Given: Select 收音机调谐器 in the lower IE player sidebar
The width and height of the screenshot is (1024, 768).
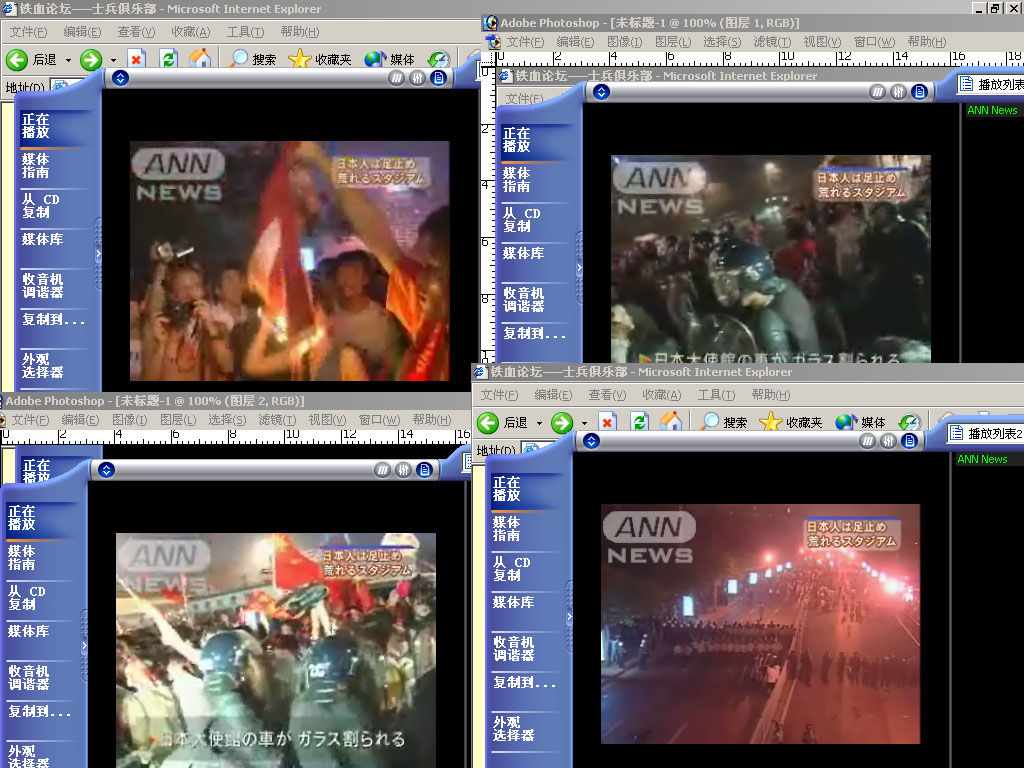Looking at the screenshot, I should pyautogui.click(x=514, y=648).
